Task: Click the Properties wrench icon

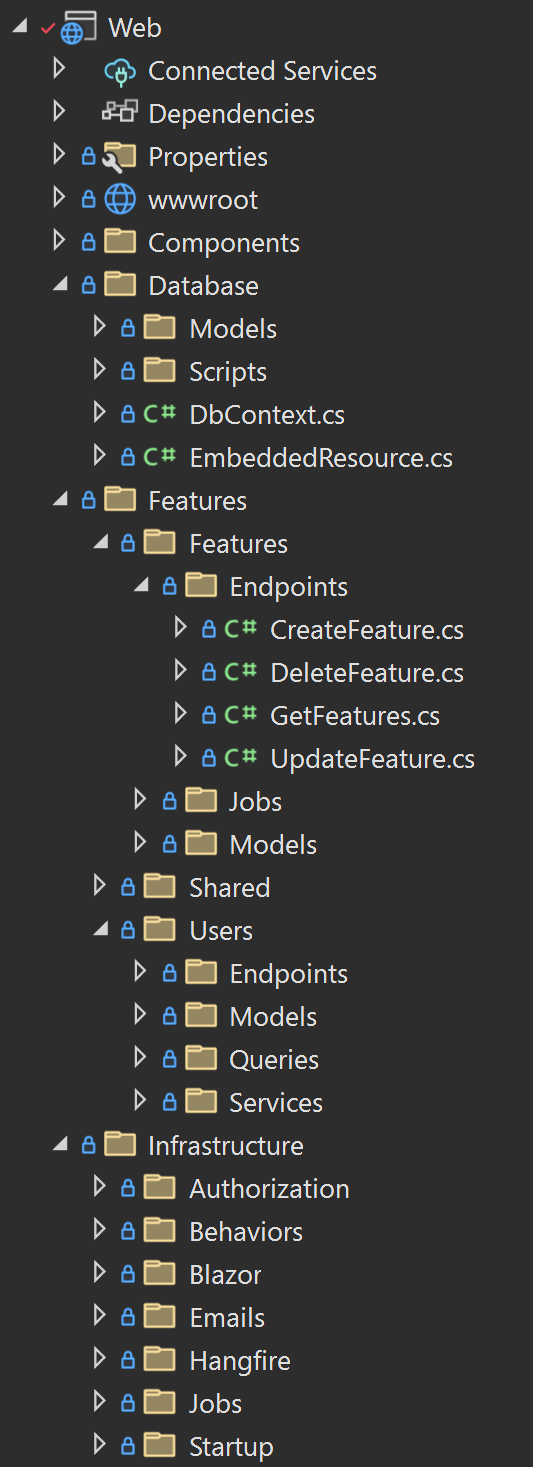Action: tap(119, 156)
